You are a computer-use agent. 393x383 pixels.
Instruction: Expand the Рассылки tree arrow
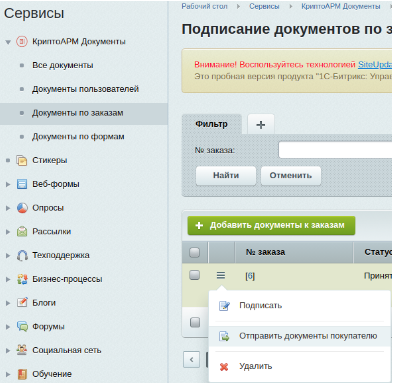point(8,232)
